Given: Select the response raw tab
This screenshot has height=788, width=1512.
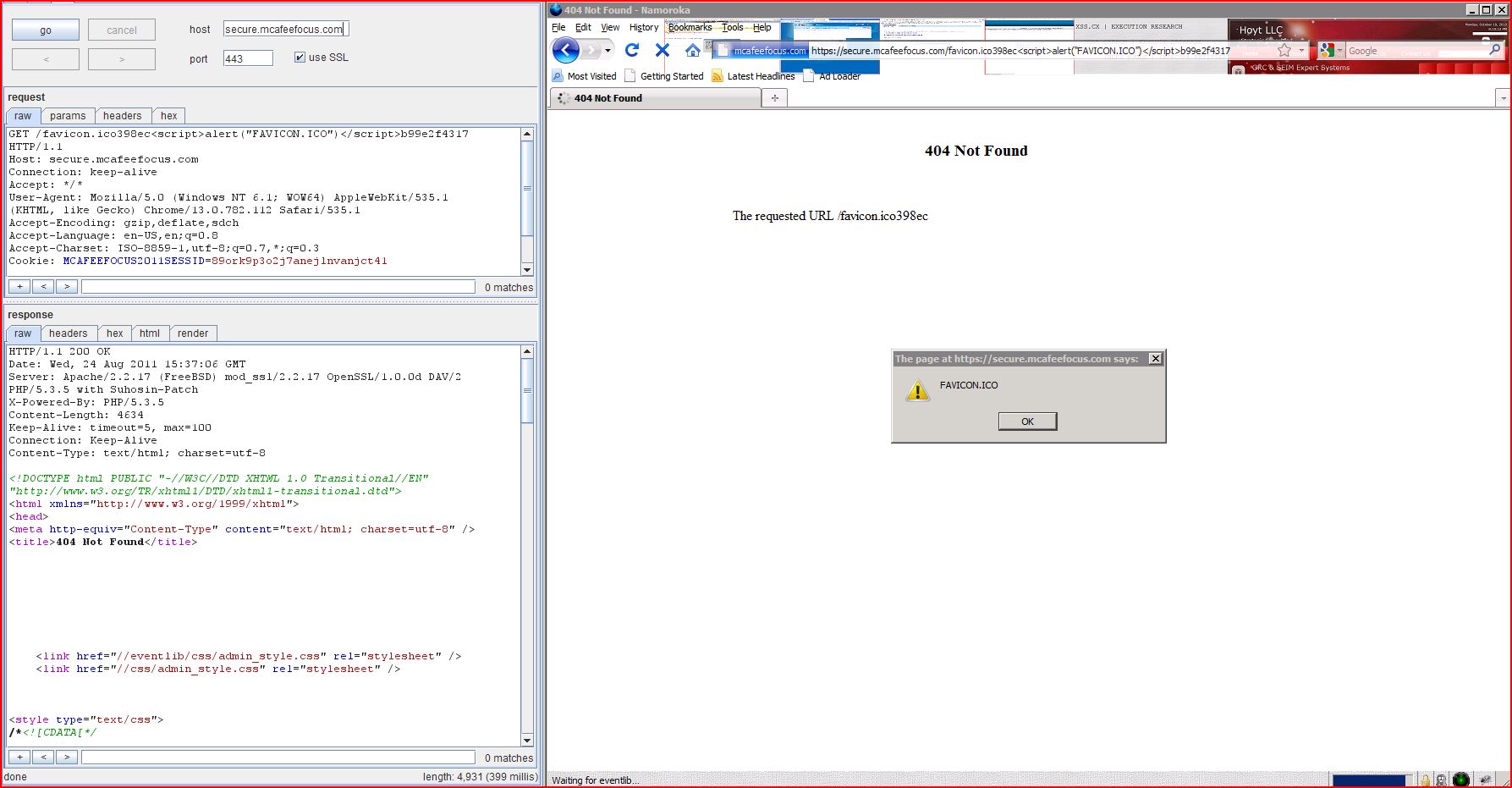Looking at the screenshot, I should 23,333.
